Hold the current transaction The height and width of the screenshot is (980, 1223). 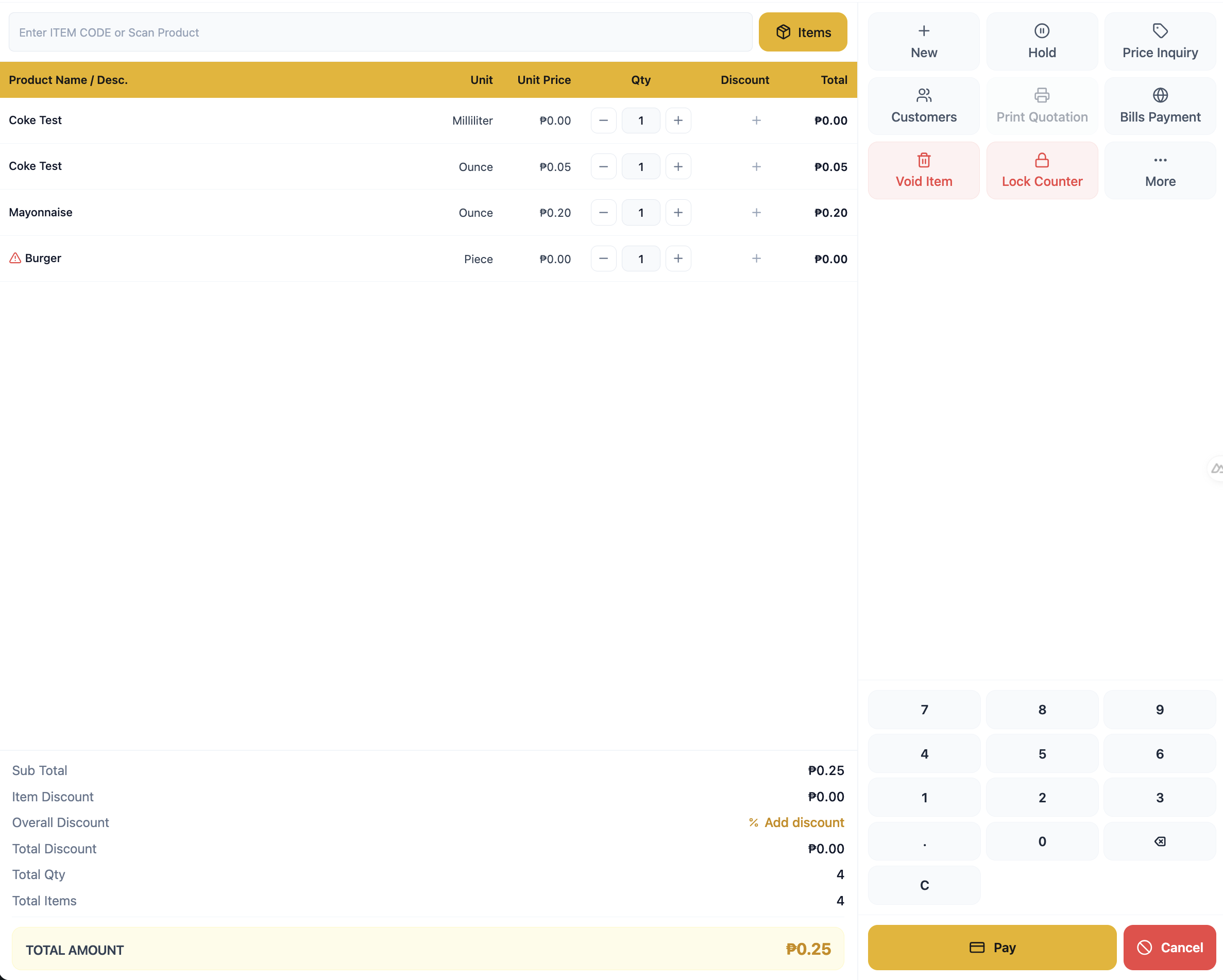1042,41
